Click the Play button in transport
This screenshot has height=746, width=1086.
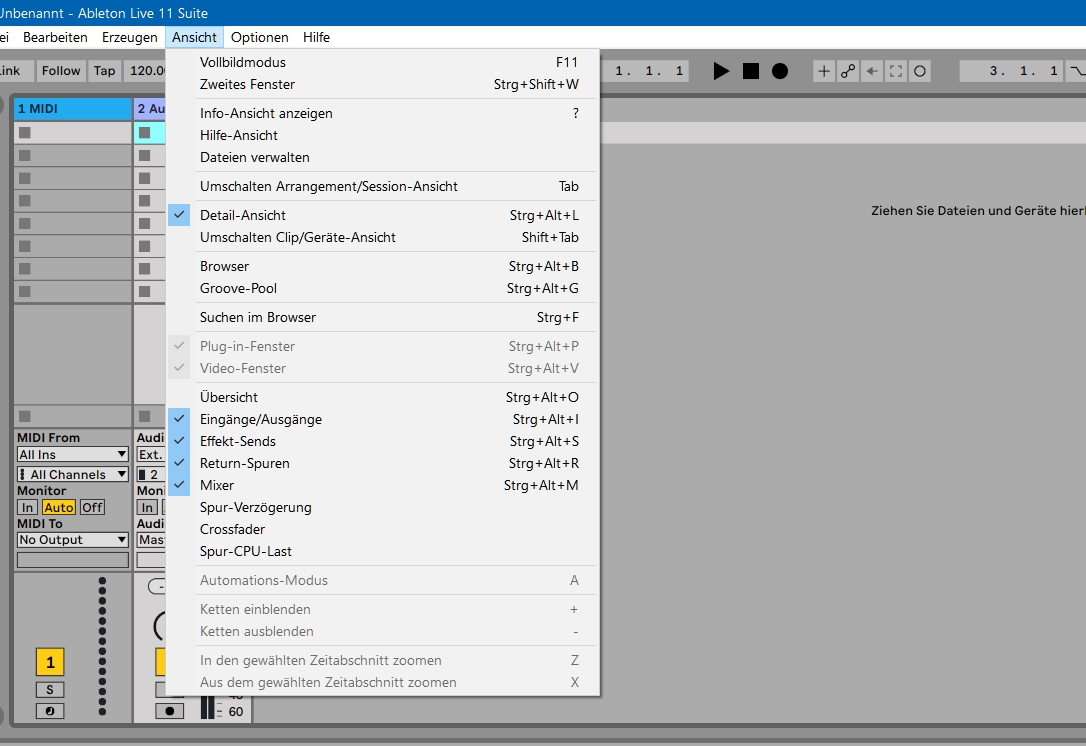click(x=721, y=71)
